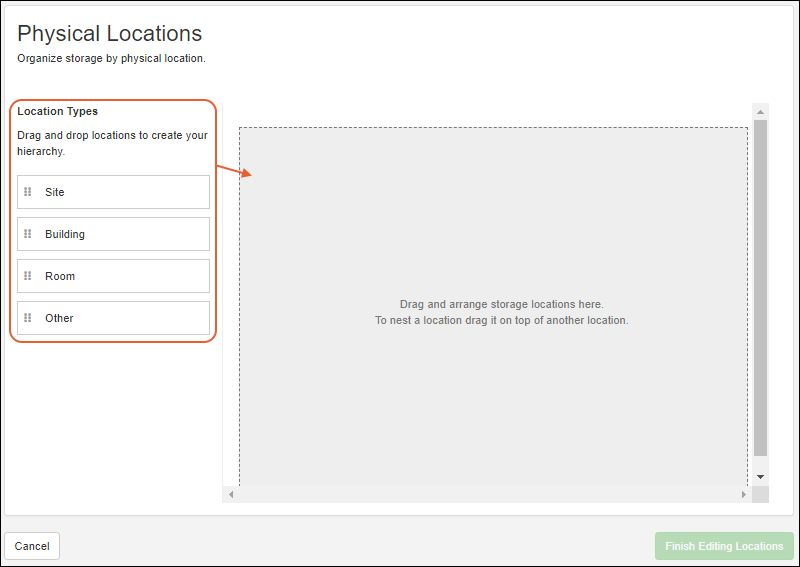Image resolution: width=800 pixels, height=567 pixels.
Task: Click the drag handle icon beside Site
Action: click(x=28, y=192)
